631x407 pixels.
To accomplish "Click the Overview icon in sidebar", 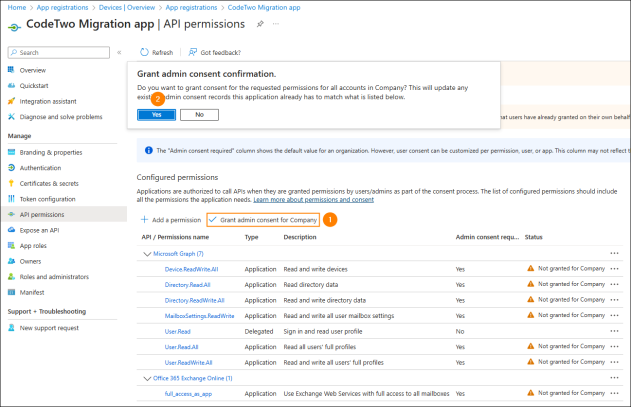I will point(11,70).
